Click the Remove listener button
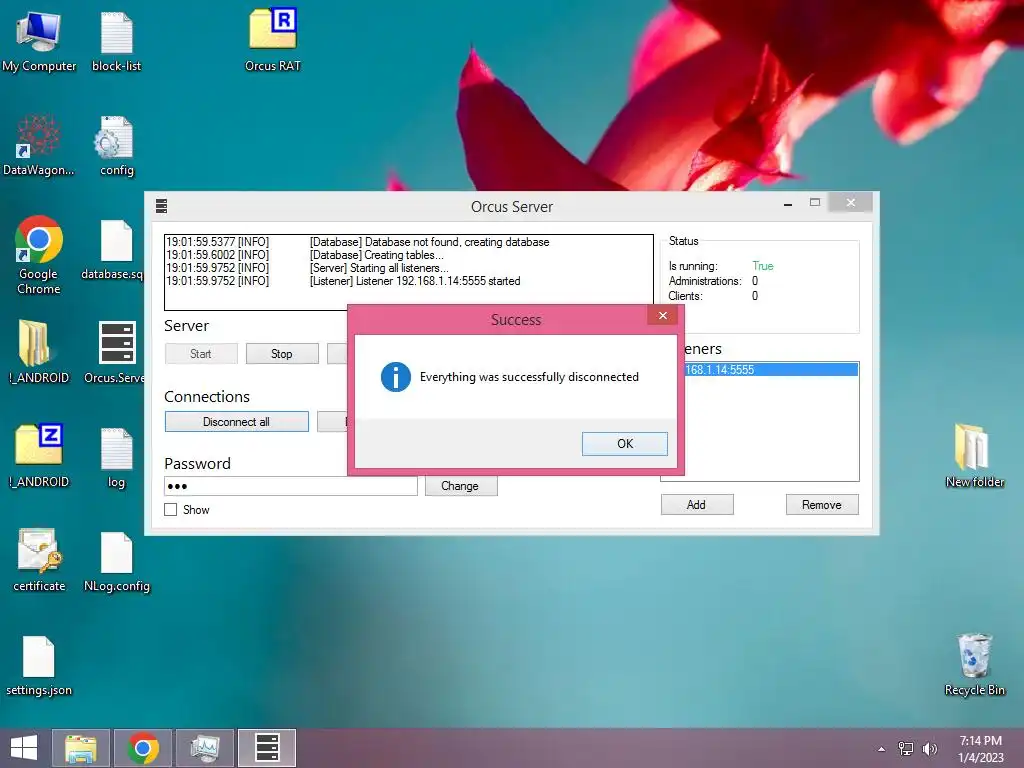 (822, 505)
